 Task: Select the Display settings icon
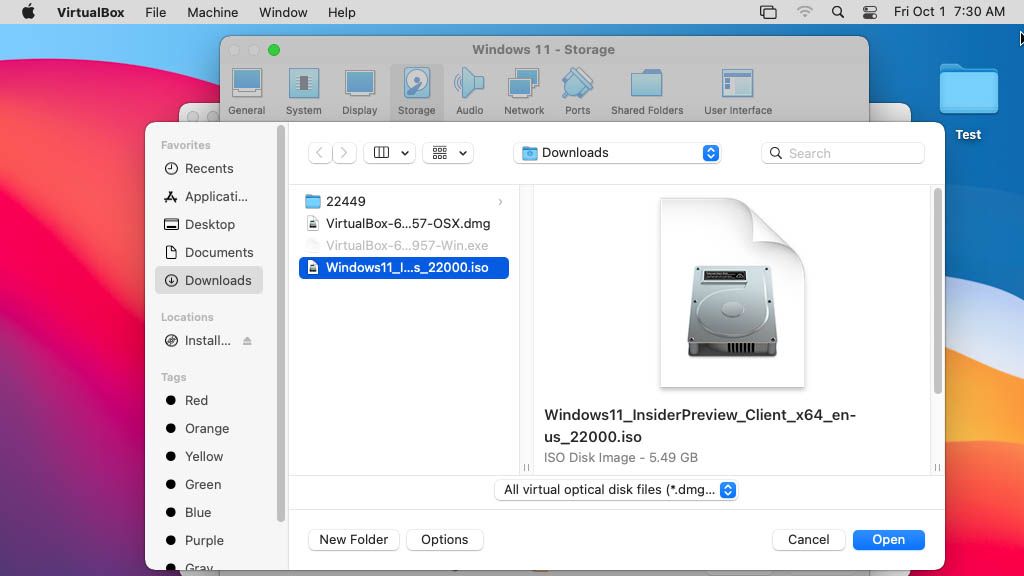point(359,91)
